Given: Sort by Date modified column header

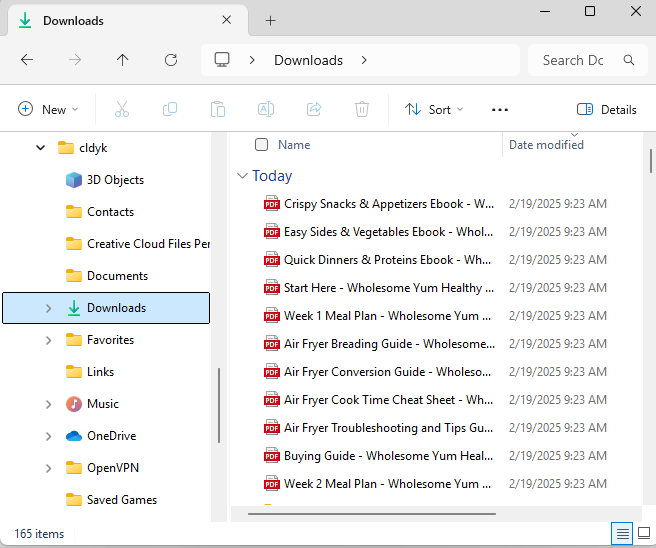Looking at the screenshot, I should 546,145.
